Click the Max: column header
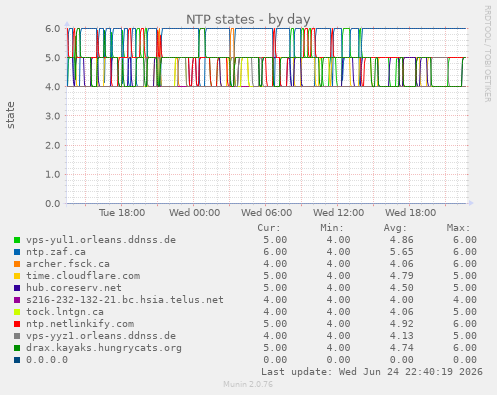 point(458,228)
